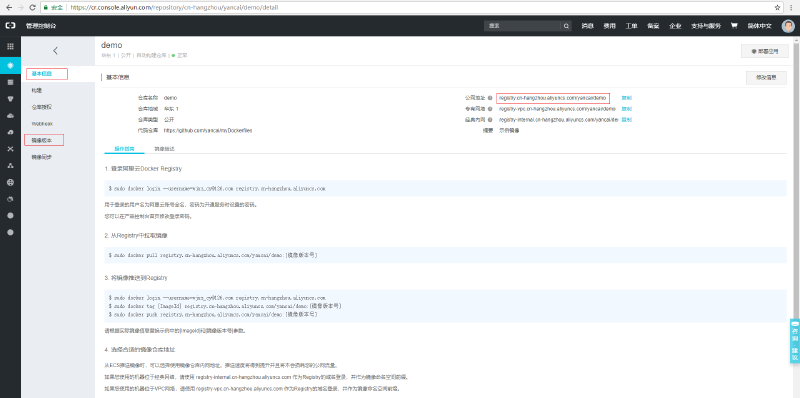Select webhook in the sidebar

pyautogui.click(x=42, y=123)
